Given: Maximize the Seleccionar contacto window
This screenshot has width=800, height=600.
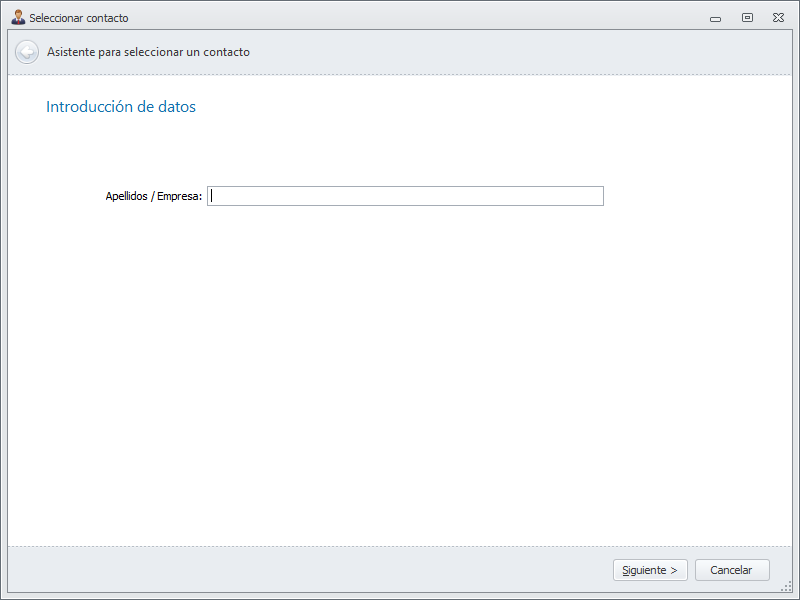Looking at the screenshot, I should [x=747, y=17].
